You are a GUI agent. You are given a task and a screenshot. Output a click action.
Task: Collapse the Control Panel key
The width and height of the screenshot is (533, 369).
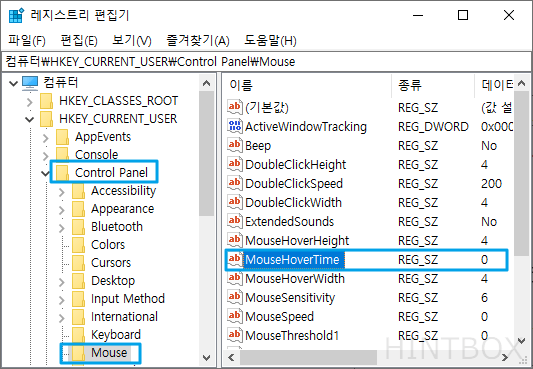click(x=45, y=174)
